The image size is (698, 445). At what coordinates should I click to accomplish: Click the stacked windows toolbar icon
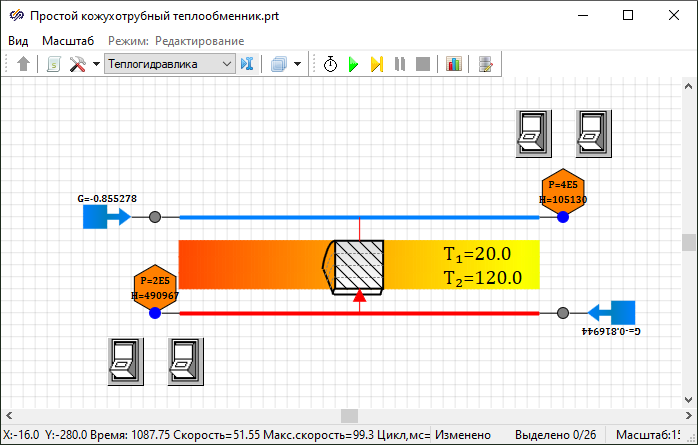click(x=279, y=64)
